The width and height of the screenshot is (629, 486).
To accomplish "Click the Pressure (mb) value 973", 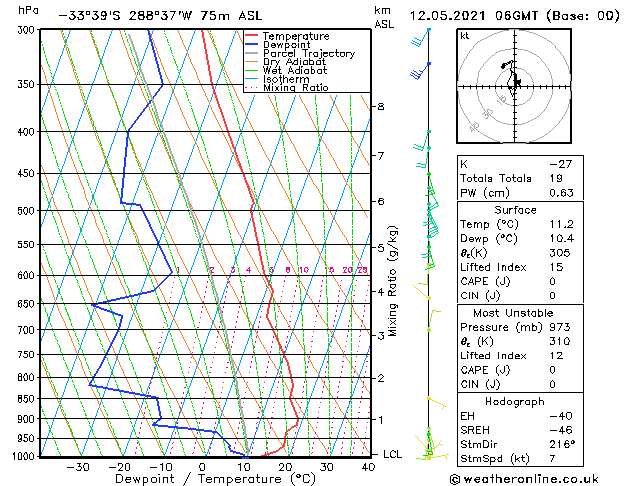I will [560, 327].
